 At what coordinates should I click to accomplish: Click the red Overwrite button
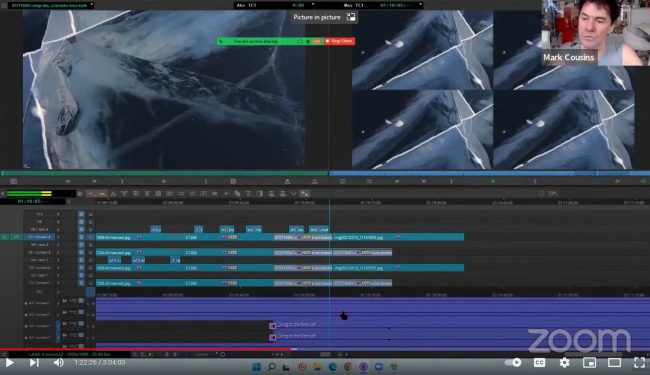[x=314, y=181]
